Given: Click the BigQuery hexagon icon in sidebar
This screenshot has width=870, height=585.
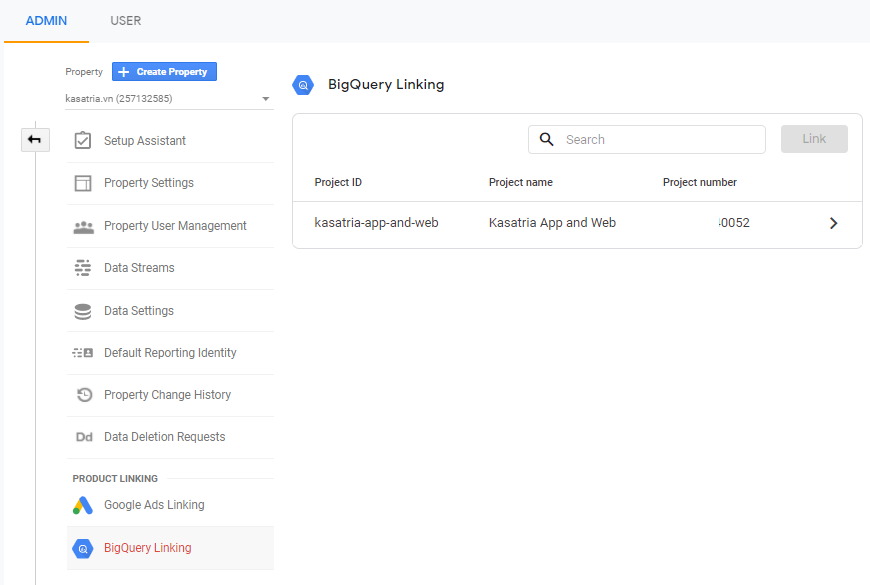Looking at the screenshot, I should (83, 548).
